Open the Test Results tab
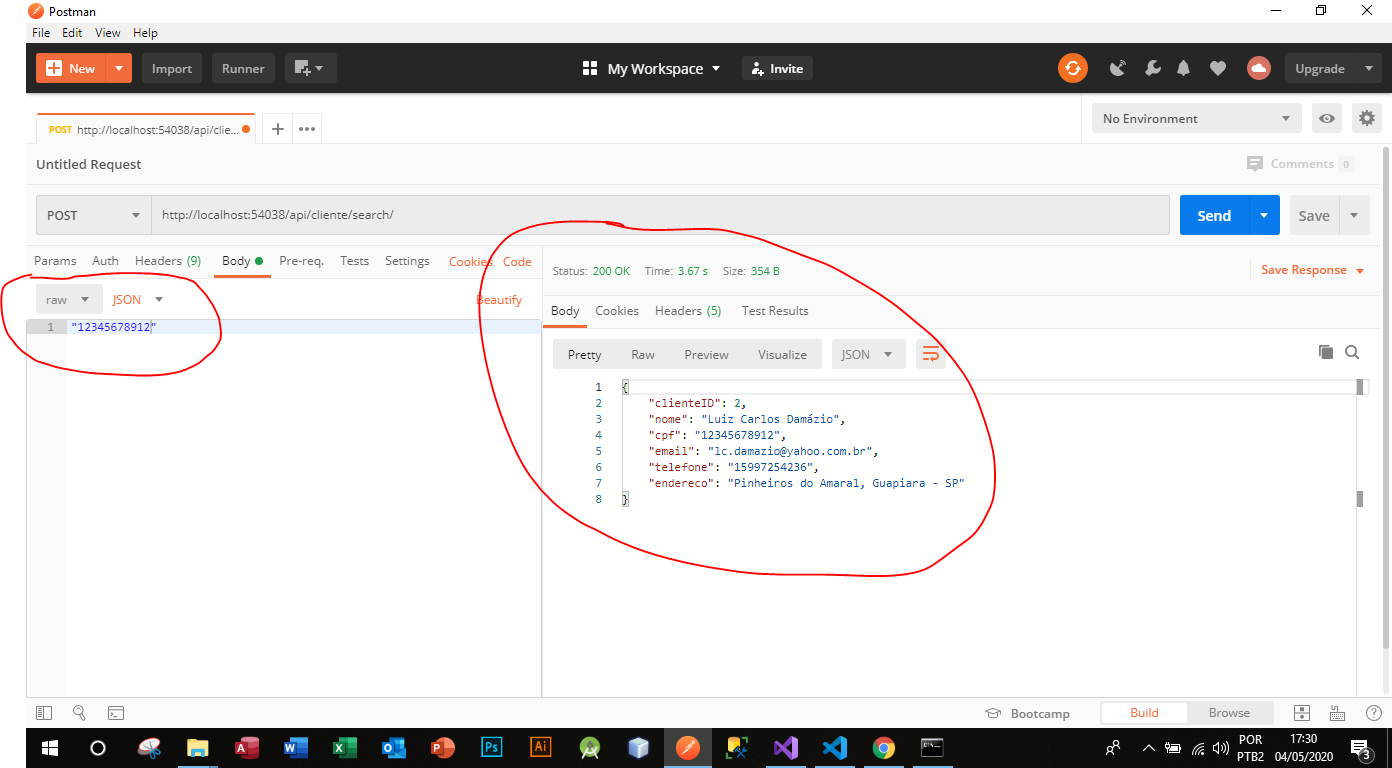This screenshot has width=1392, height=768. [x=775, y=310]
